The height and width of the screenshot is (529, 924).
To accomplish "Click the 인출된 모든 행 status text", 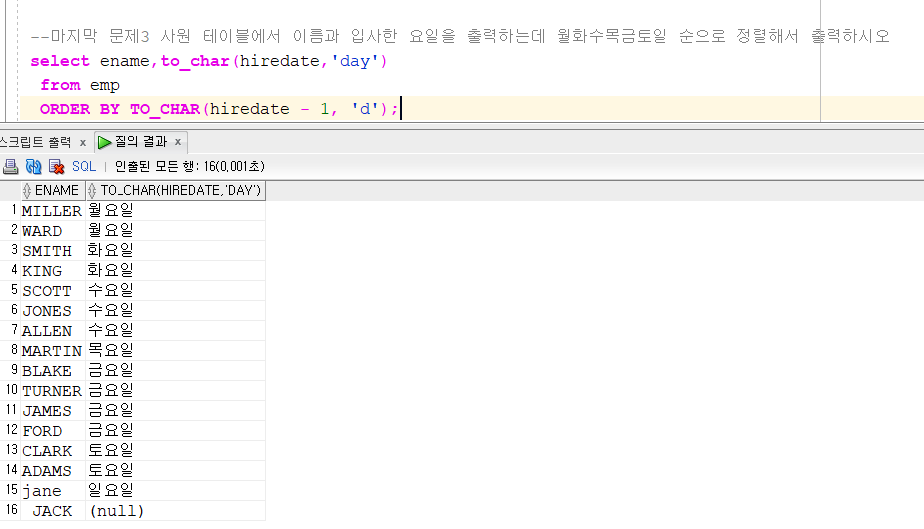I will [189, 167].
